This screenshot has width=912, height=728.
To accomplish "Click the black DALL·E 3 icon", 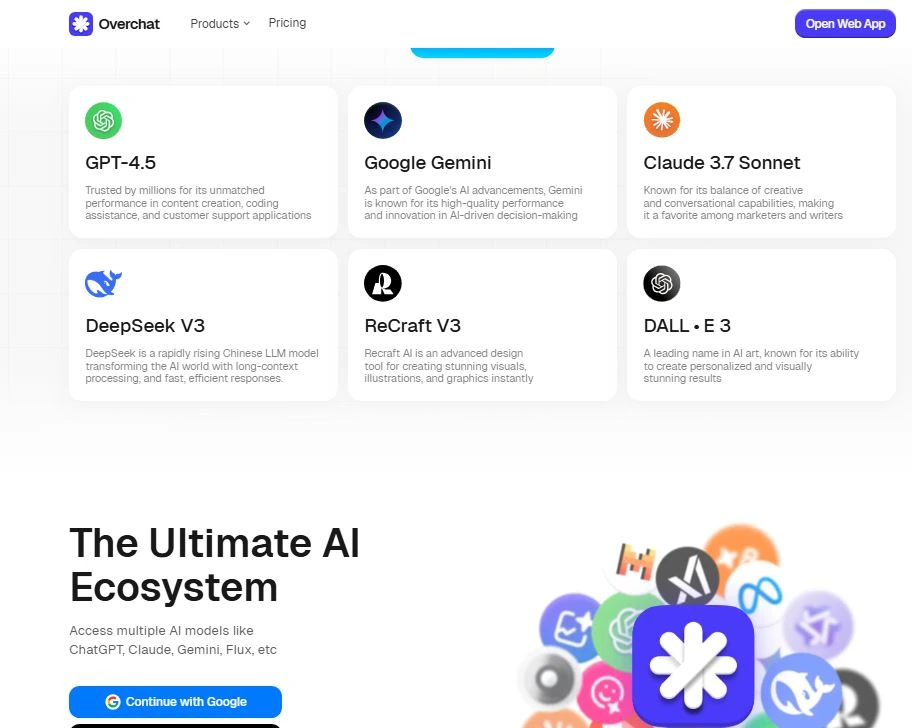I will click(662, 283).
